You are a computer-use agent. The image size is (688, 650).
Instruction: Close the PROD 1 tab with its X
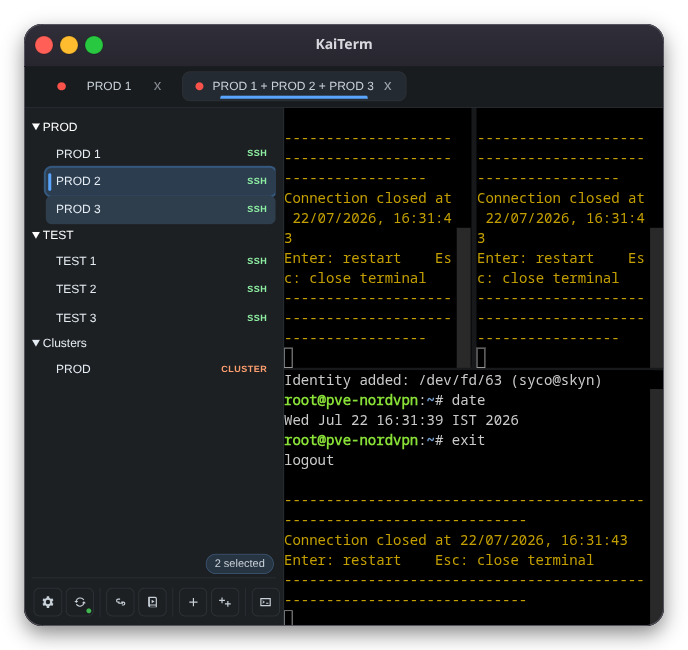click(157, 86)
